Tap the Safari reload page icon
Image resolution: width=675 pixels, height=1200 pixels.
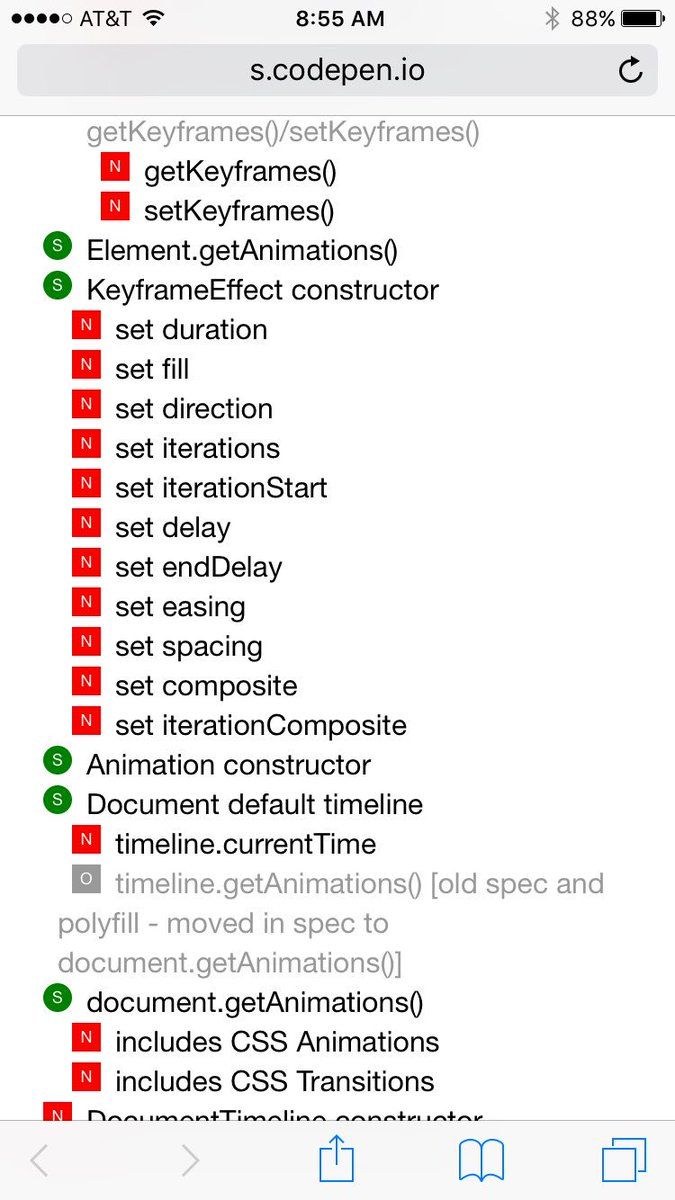pos(630,70)
